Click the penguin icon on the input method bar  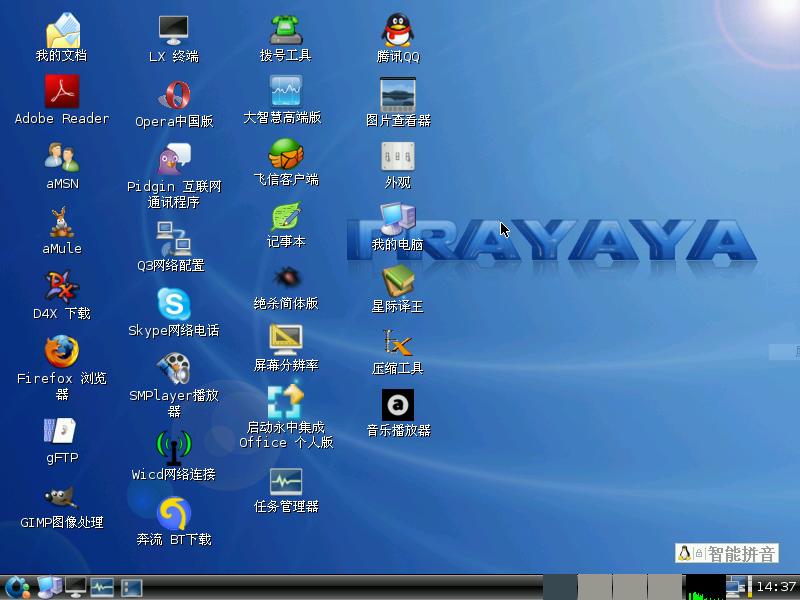coord(684,554)
